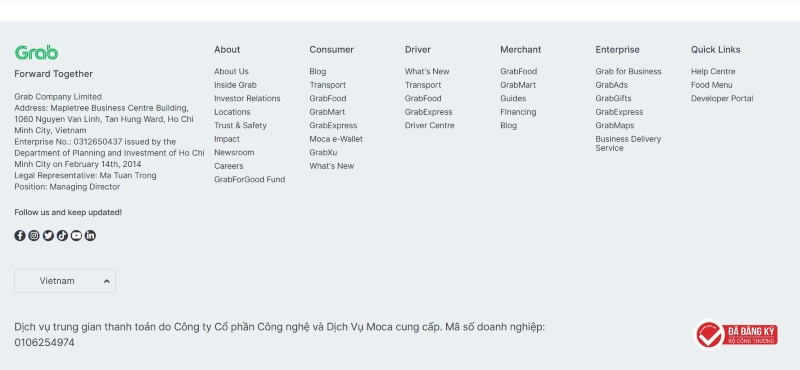Image resolution: width=800 pixels, height=370 pixels.
Task: Expand the Vietnam country selector
Action: [65, 281]
